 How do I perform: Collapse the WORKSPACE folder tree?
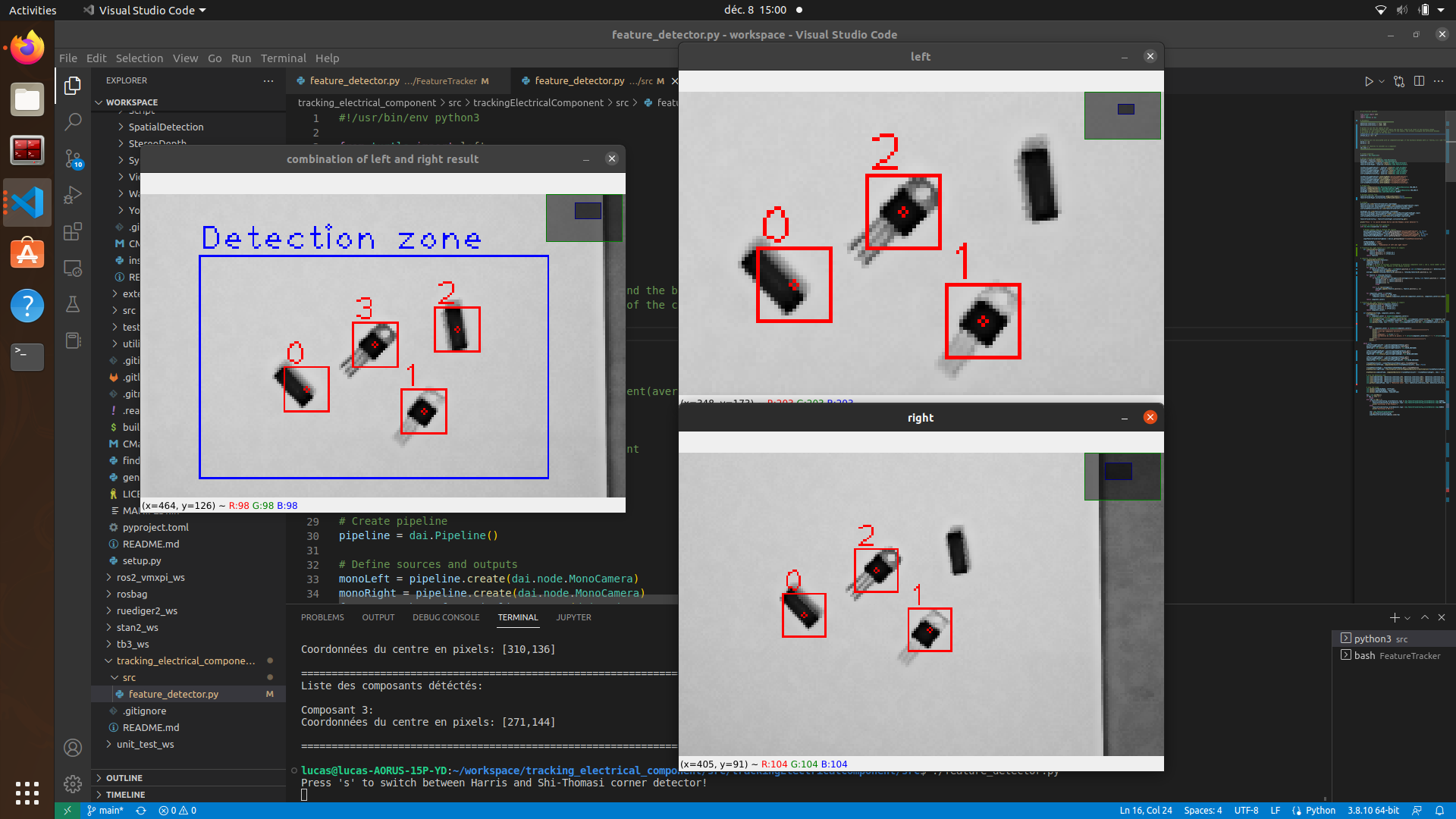click(99, 102)
